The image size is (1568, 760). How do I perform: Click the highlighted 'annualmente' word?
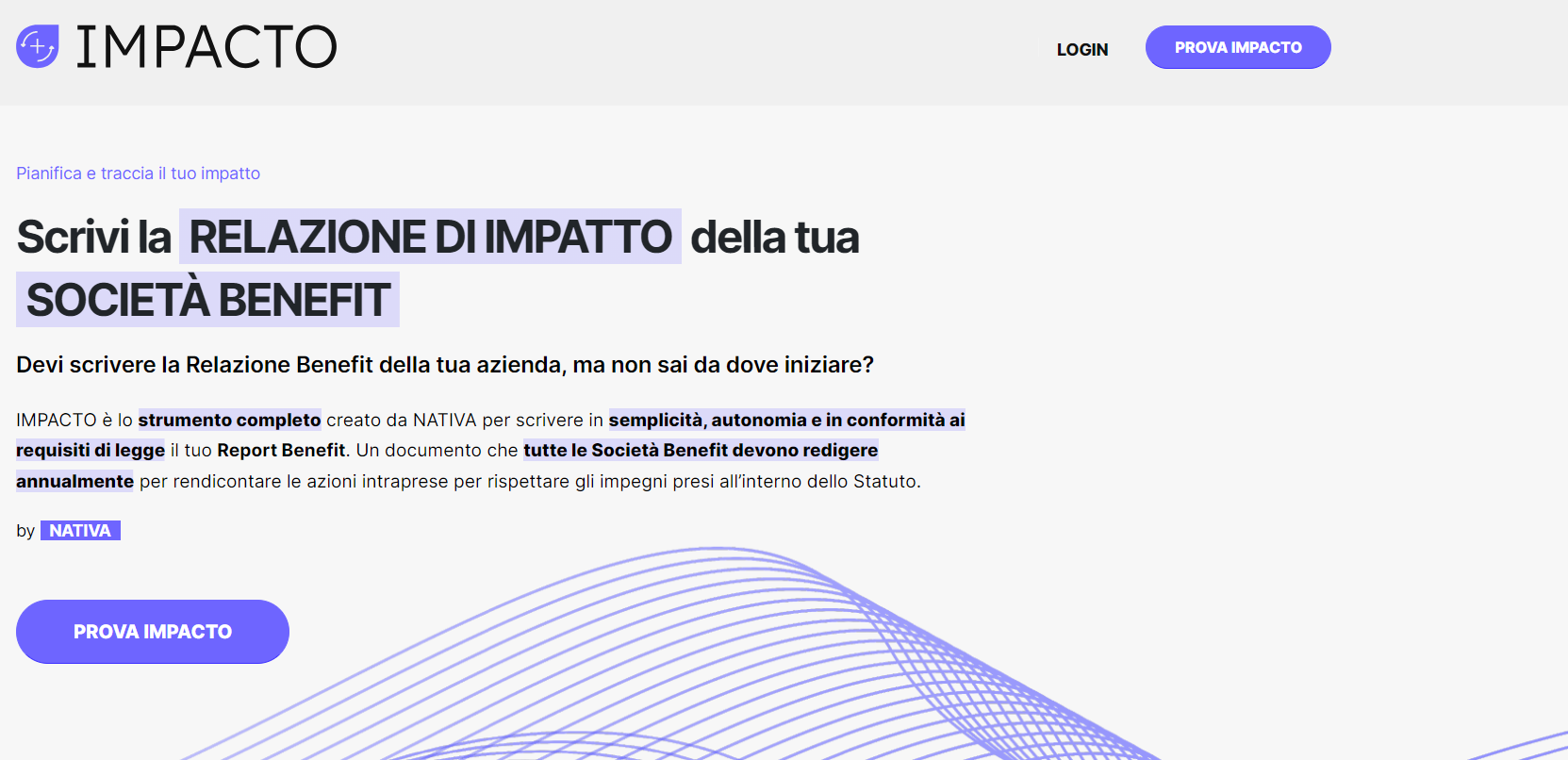pyautogui.click(x=74, y=482)
